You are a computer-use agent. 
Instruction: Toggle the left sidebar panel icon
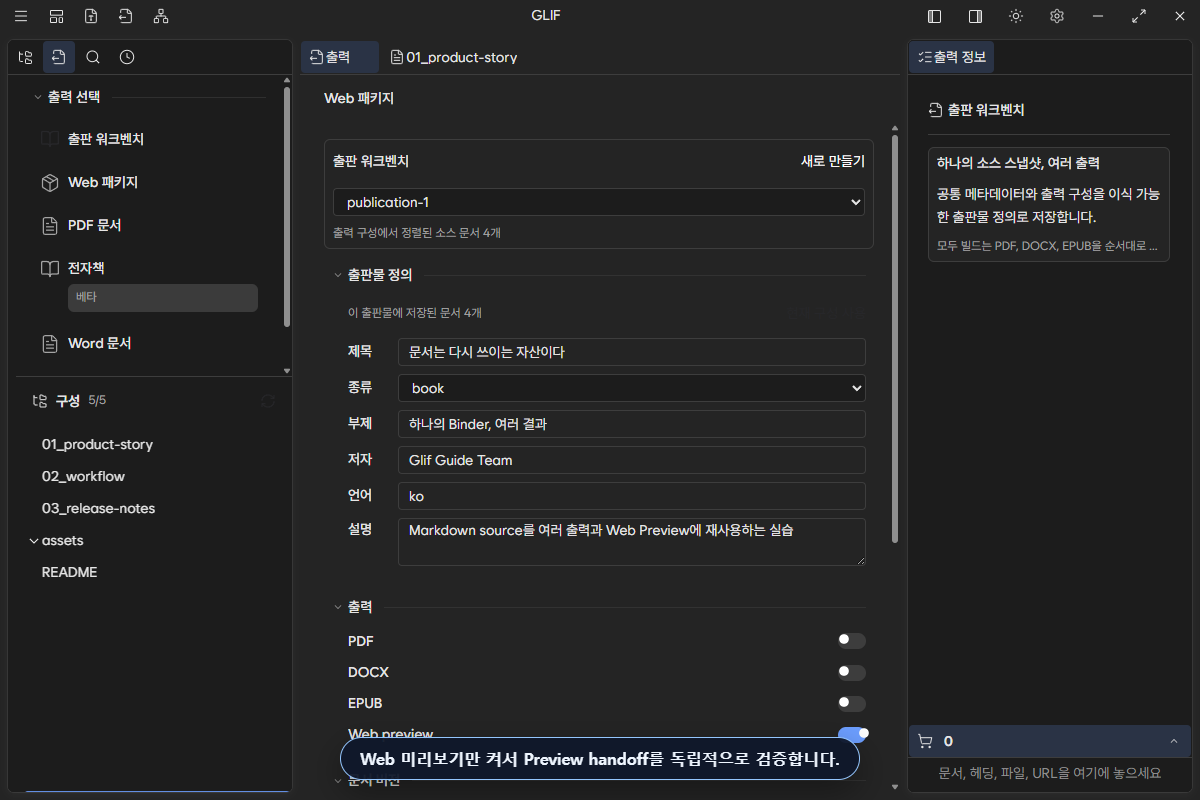tap(934, 16)
